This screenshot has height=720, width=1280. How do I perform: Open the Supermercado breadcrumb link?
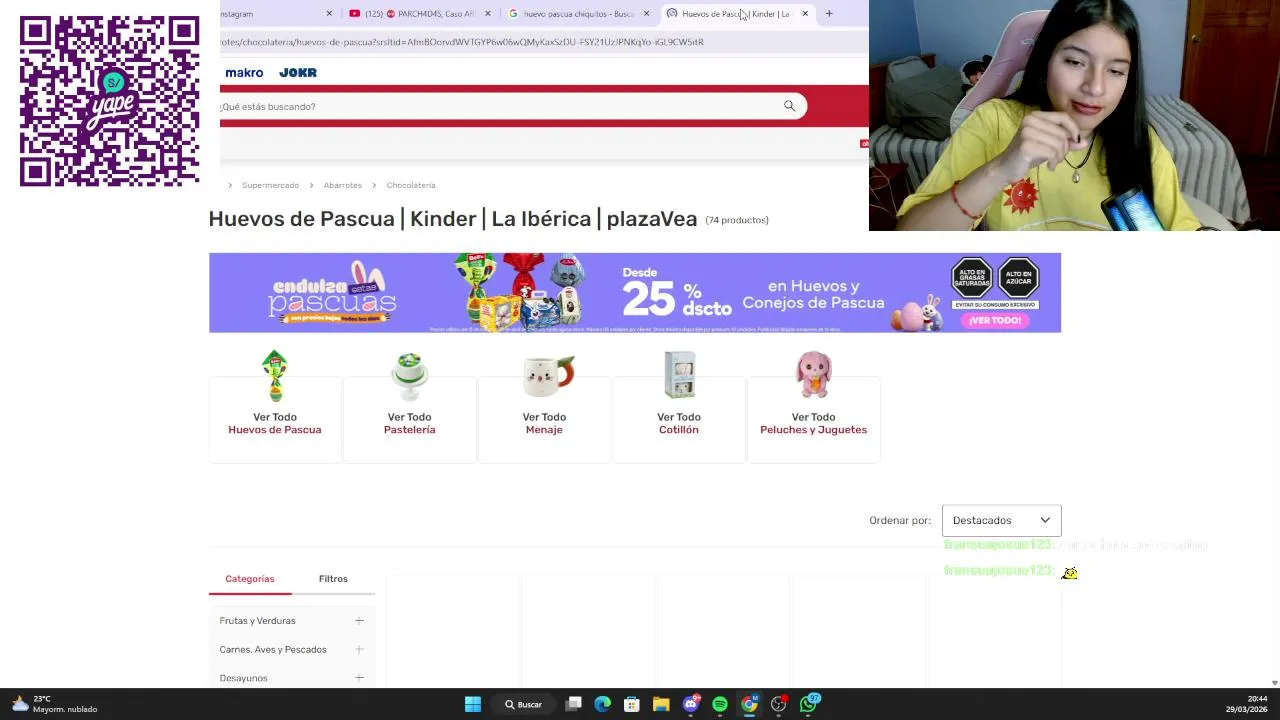270,185
